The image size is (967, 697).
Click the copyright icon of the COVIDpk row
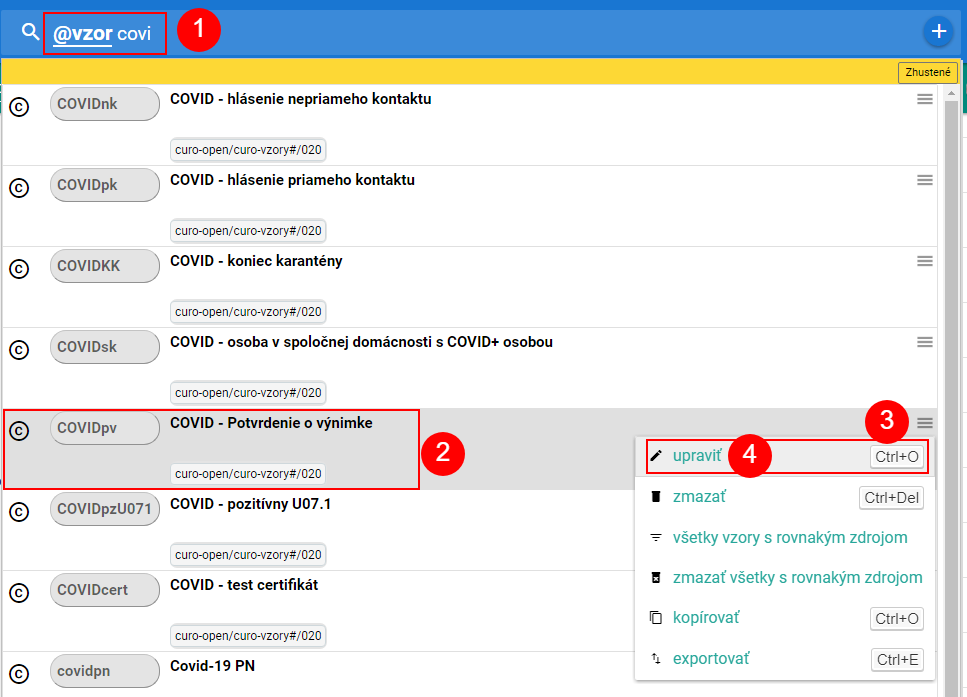(19, 188)
